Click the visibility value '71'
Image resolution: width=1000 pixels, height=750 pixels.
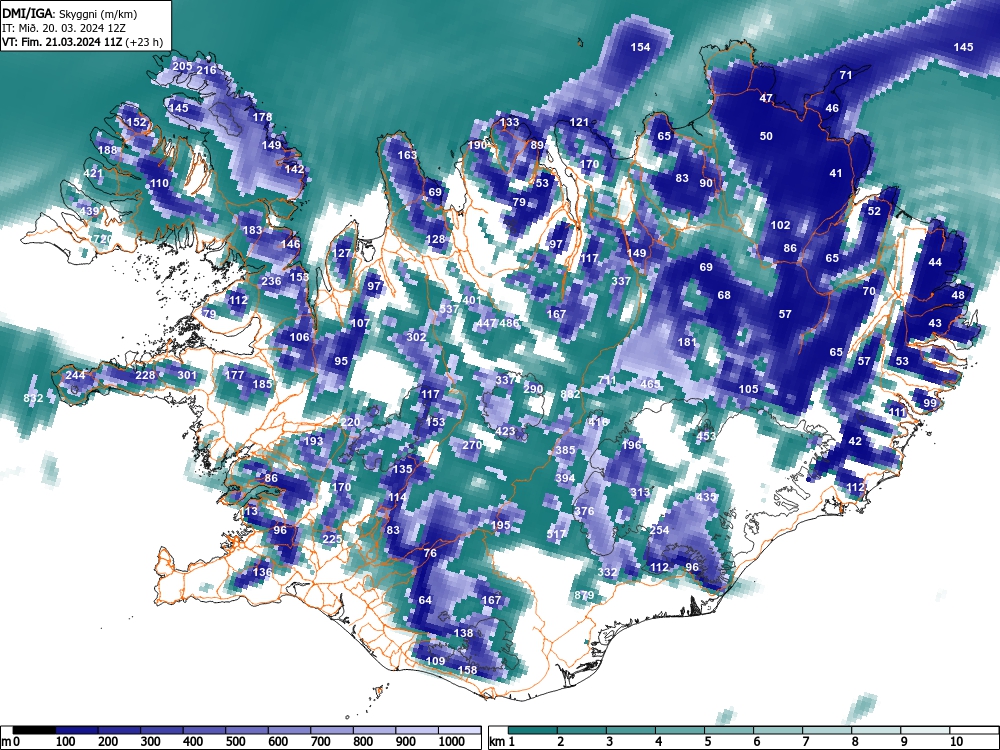846,75
